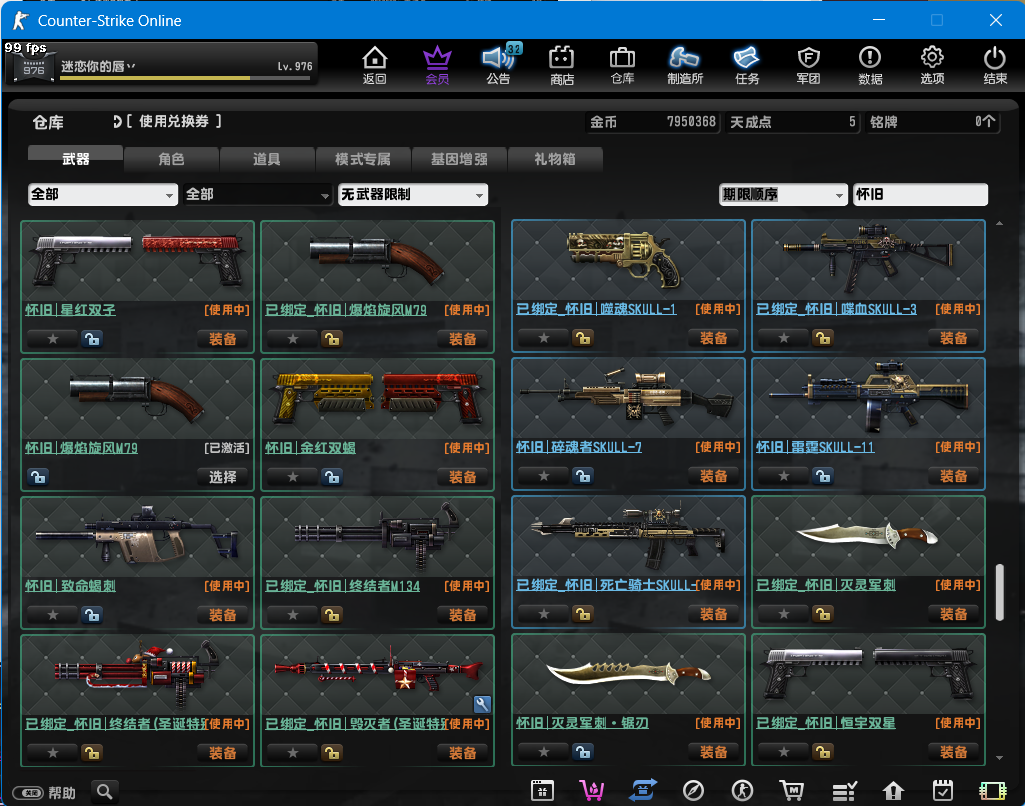Switch to the 角色 tab
Image resolution: width=1025 pixels, height=806 pixels.
171,158
